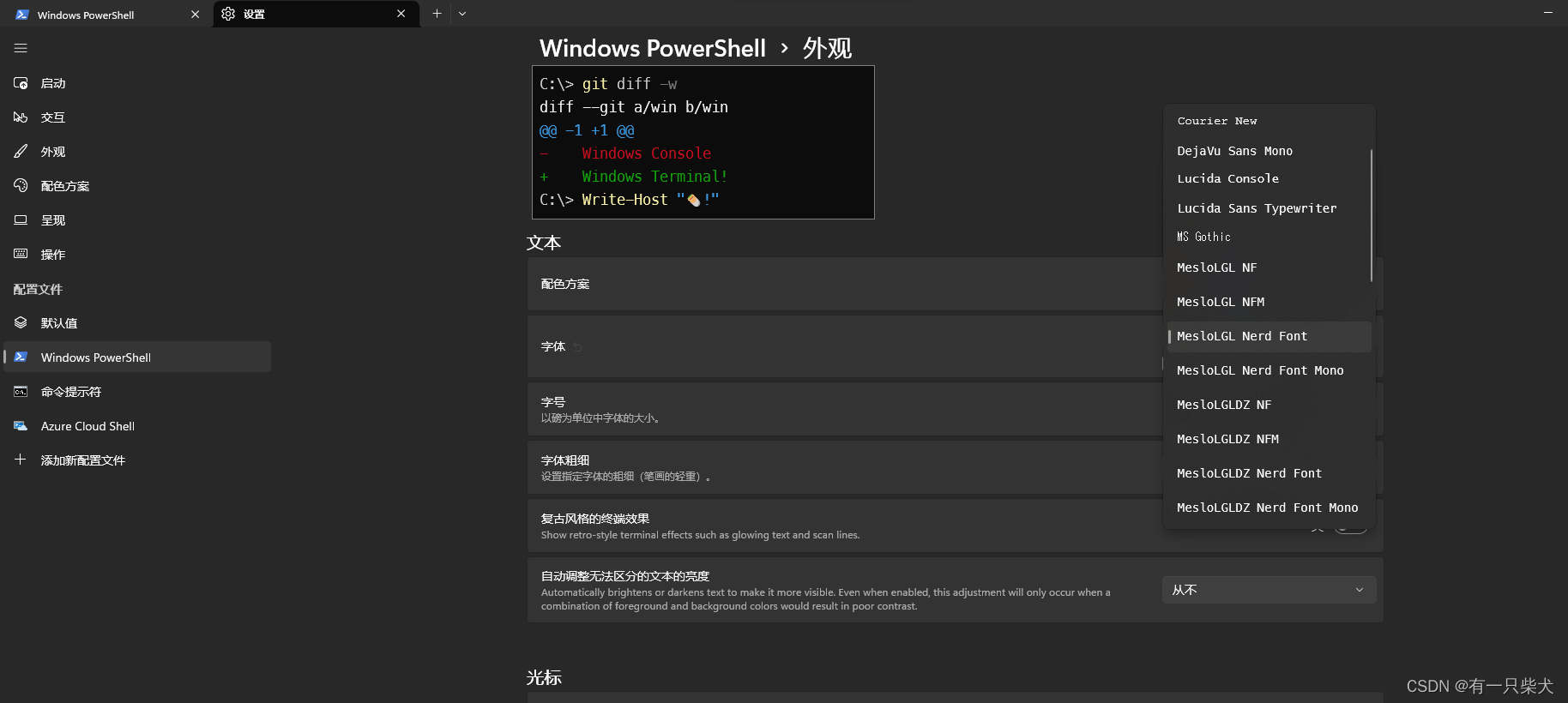Click the terminal preview pane
Image resolution: width=1568 pixels, height=703 pixels.
(703, 142)
